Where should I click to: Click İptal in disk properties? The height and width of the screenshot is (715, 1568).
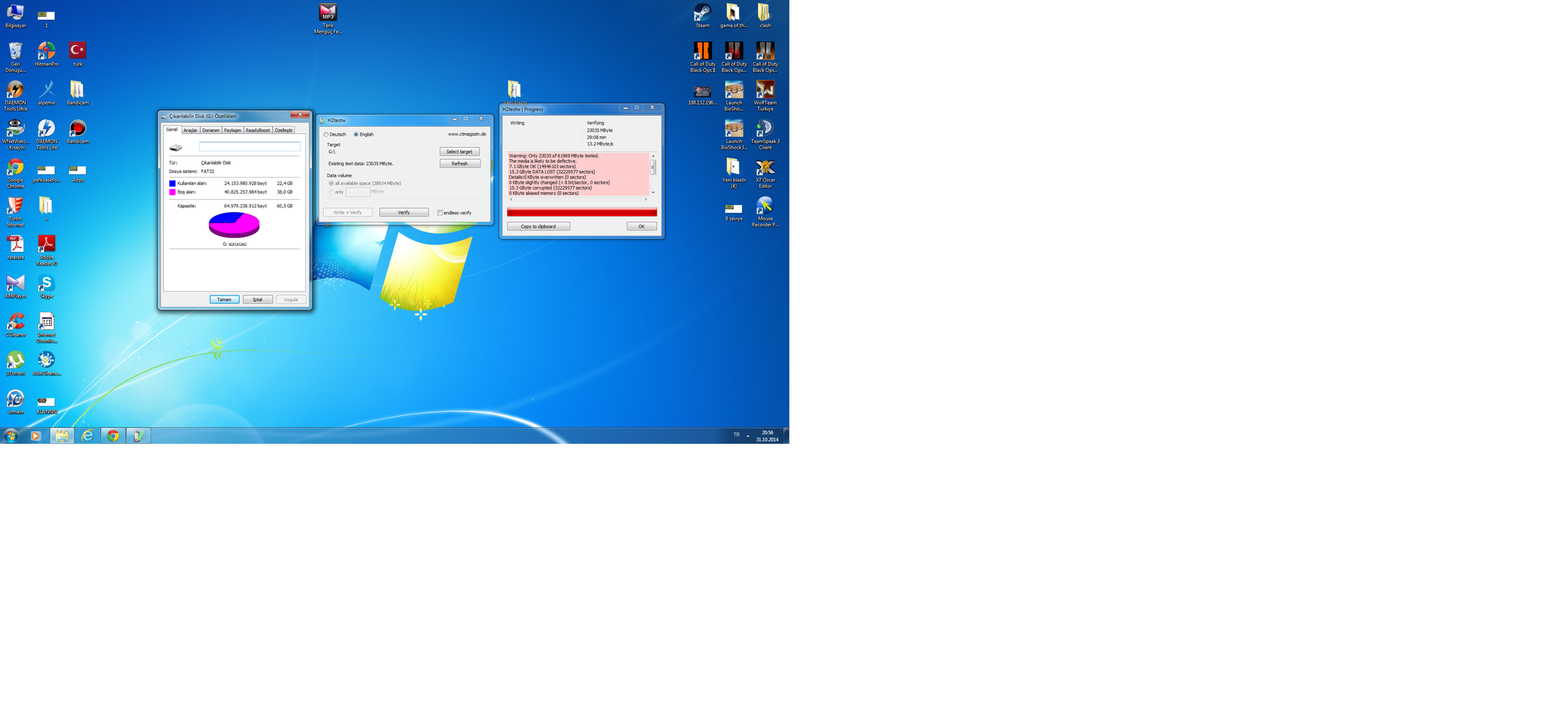tap(257, 299)
